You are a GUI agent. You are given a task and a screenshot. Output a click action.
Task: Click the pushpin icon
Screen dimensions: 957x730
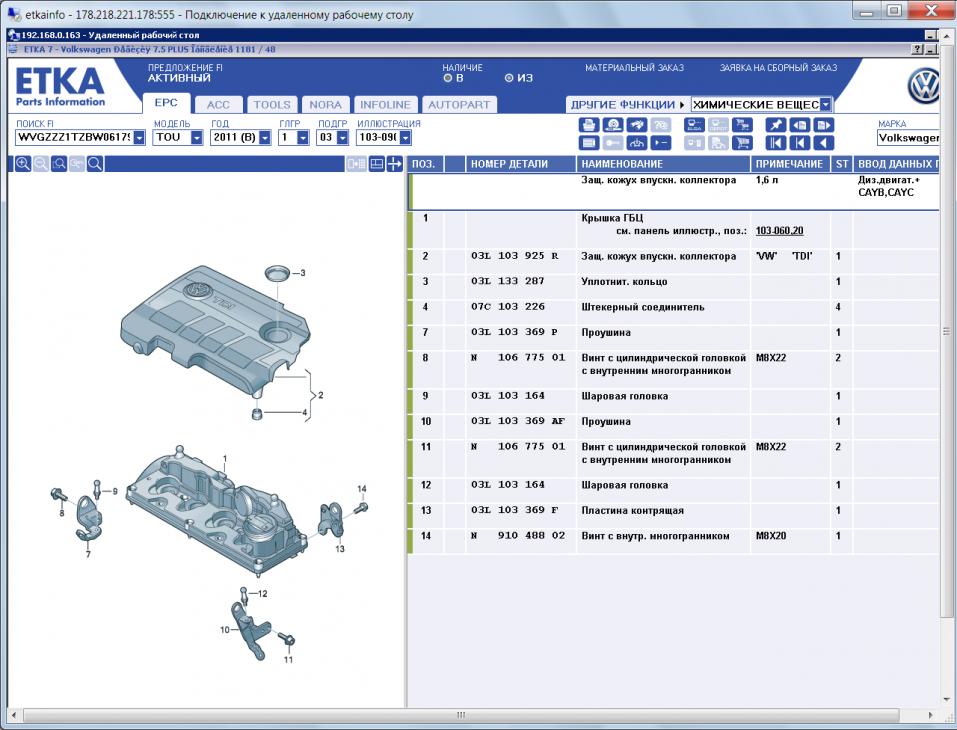tap(776, 125)
